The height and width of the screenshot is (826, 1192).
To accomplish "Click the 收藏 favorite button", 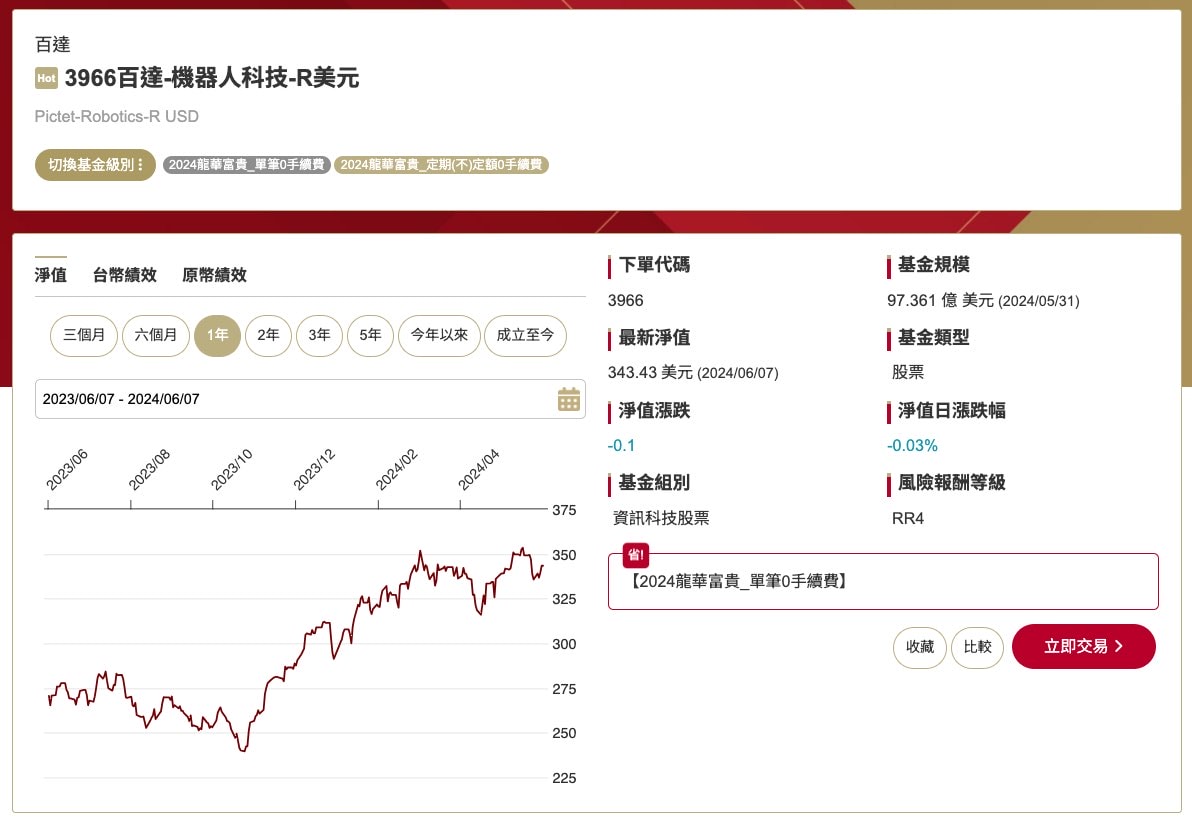I will (x=920, y=647).
